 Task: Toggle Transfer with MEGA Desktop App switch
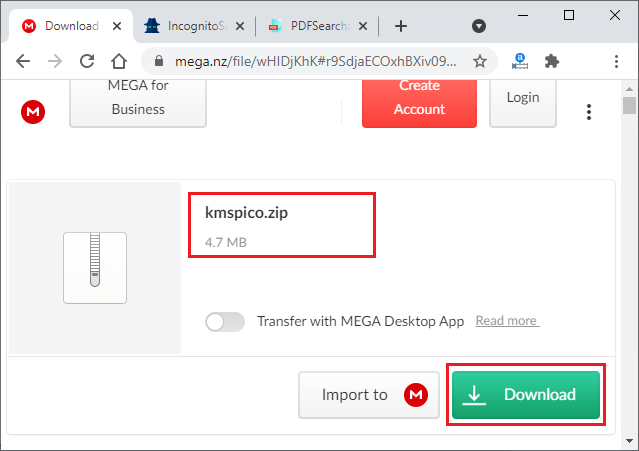click(x=225, y=322)
